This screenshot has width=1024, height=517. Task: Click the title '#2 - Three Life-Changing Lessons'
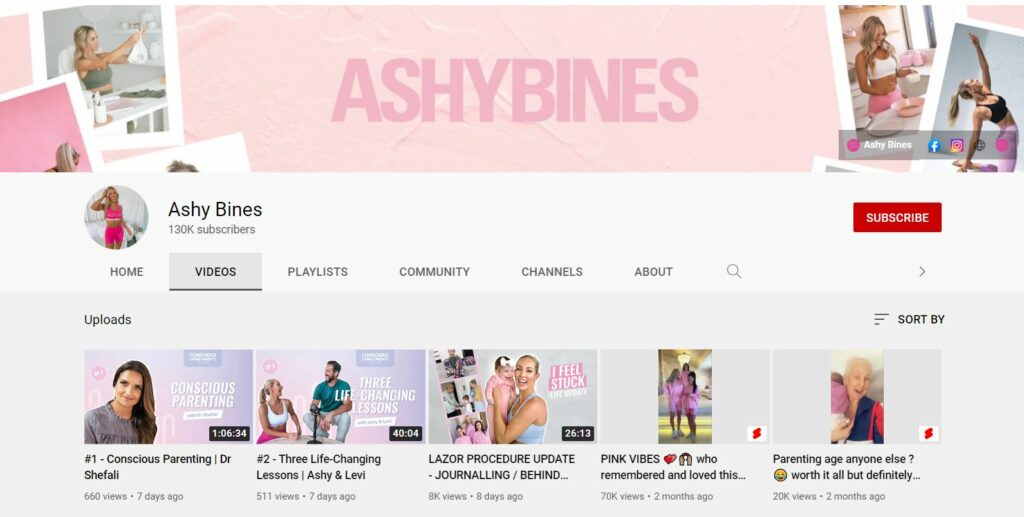(x=319, y=467)
